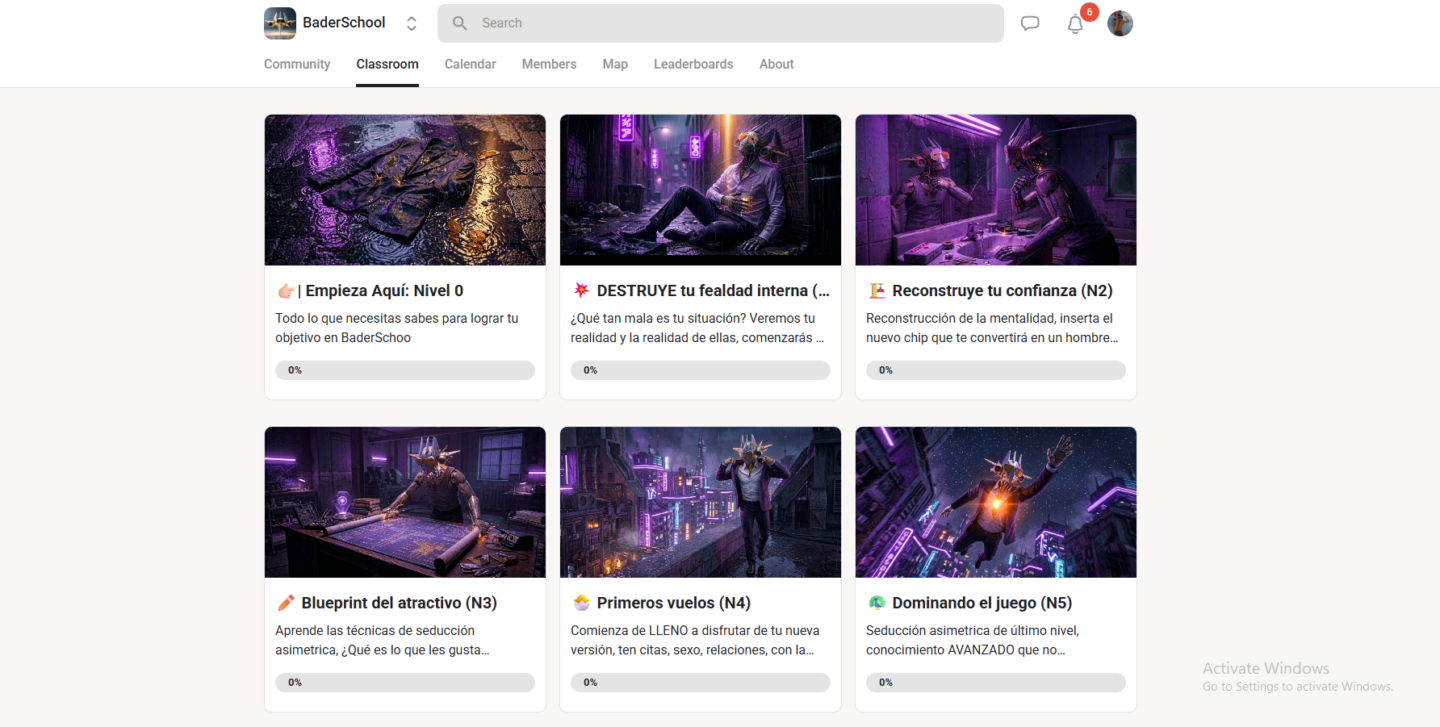Open the Members tab

(549, 64)
